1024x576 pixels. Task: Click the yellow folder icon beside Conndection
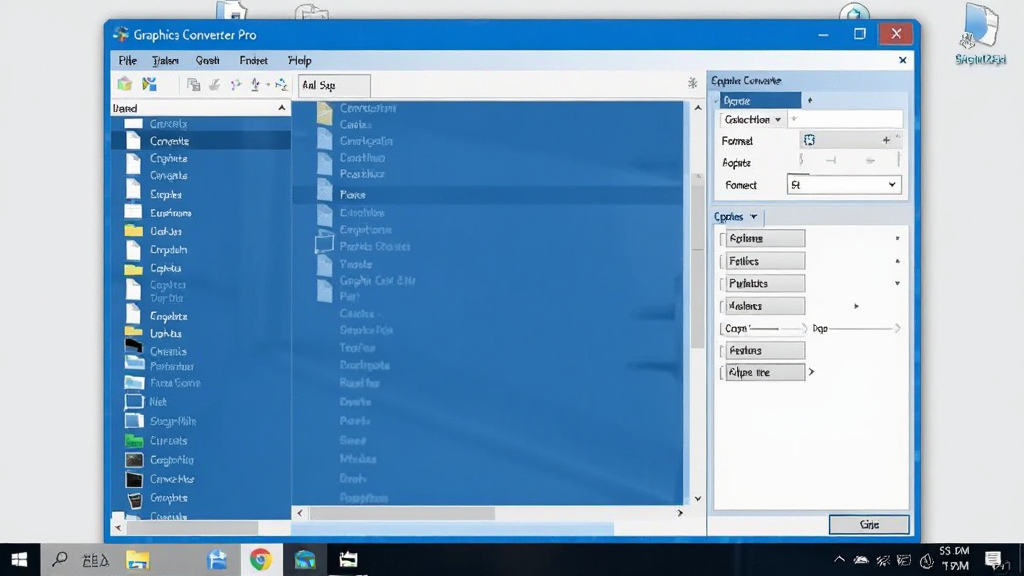pyautogui.click(x=325, y=112)
